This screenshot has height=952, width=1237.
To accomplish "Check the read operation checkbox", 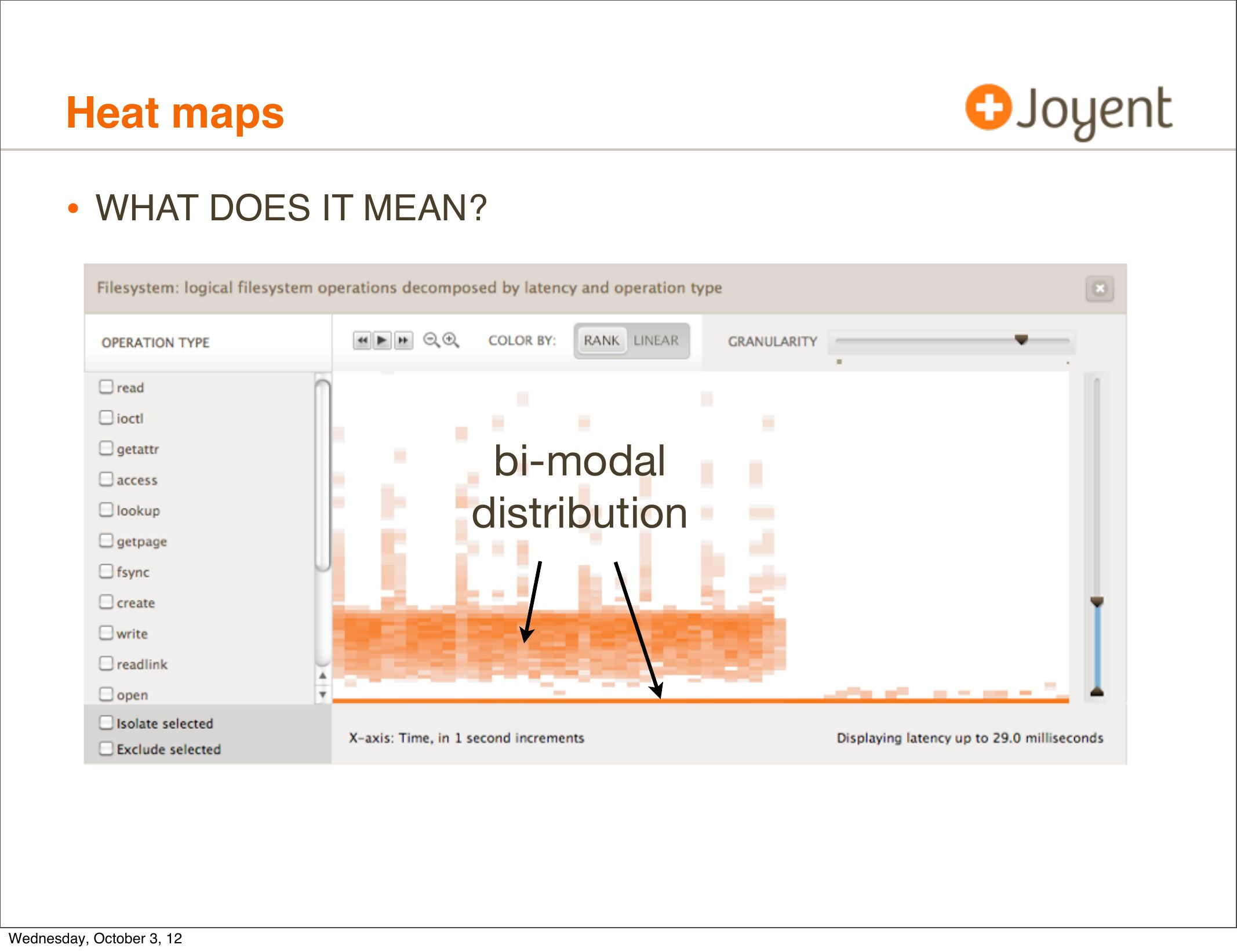I will [x=106, y=387].
